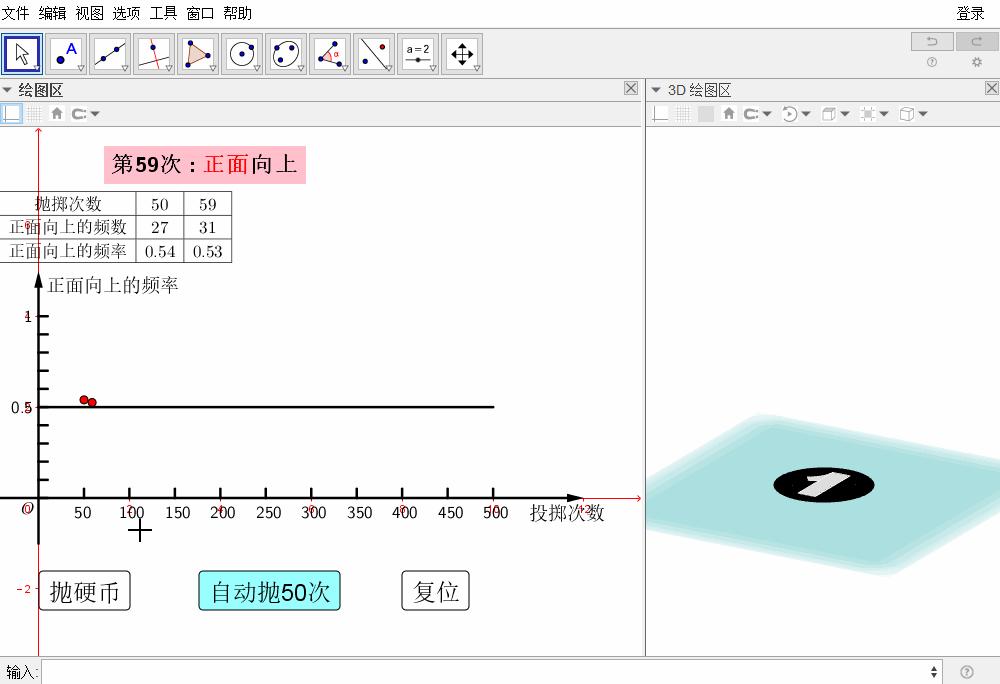Open toolbar help question mark icon
Image resolution: width=1000 pixels, height=684 pixels.
932,62
